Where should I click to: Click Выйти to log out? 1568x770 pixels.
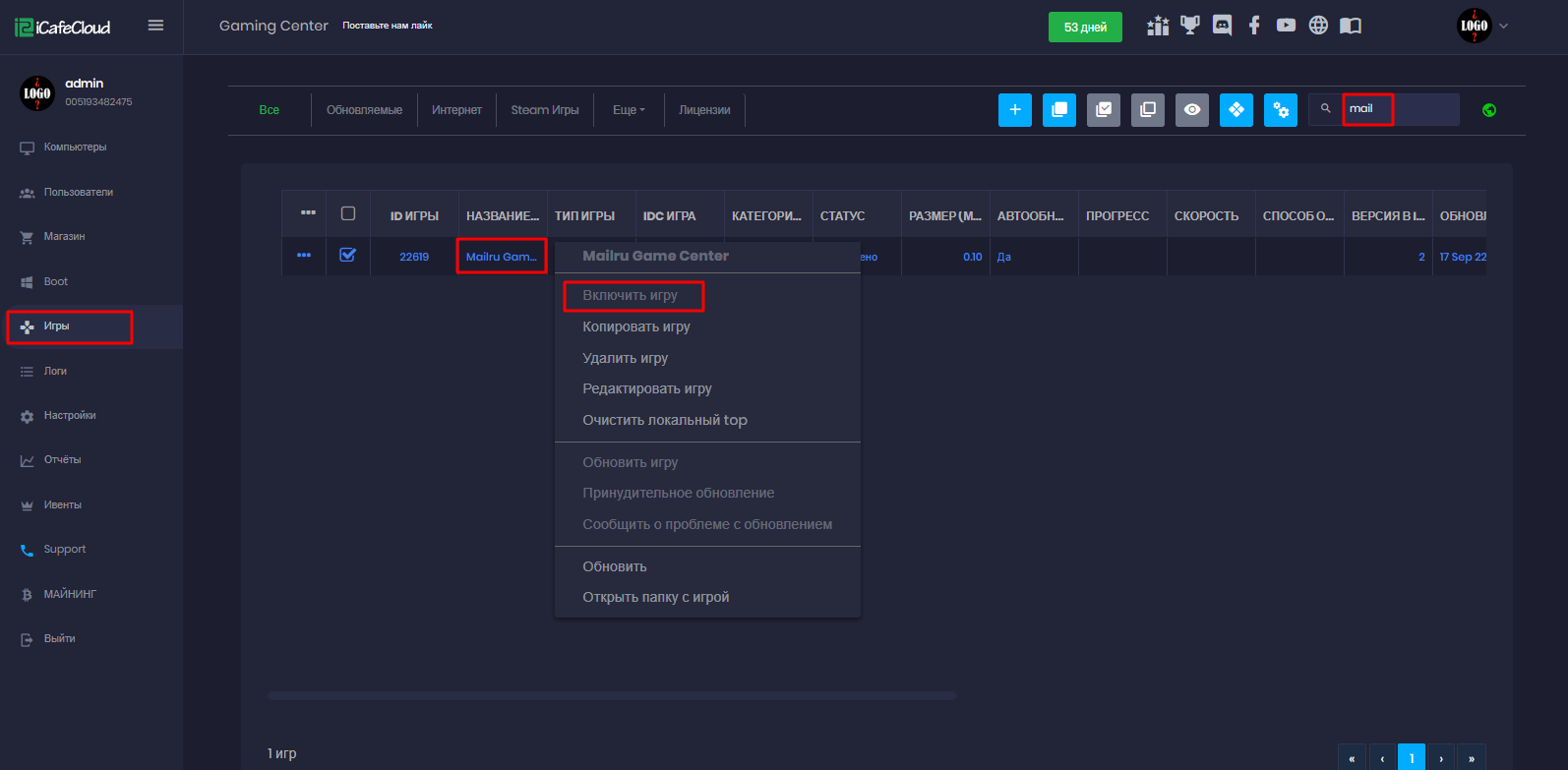tap(59, 639)
